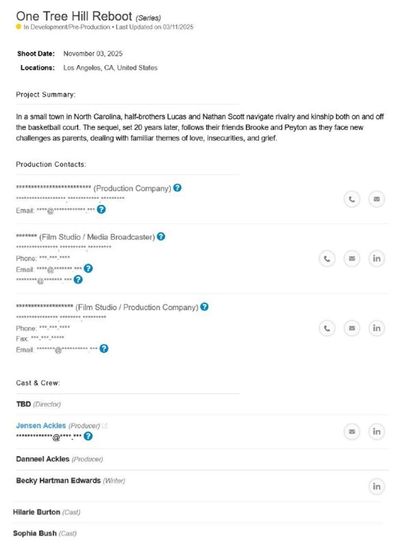Open LinkedIn icon for Film Studio / Media Broadcaster
The image size is (400, 546).
(376, 258)
